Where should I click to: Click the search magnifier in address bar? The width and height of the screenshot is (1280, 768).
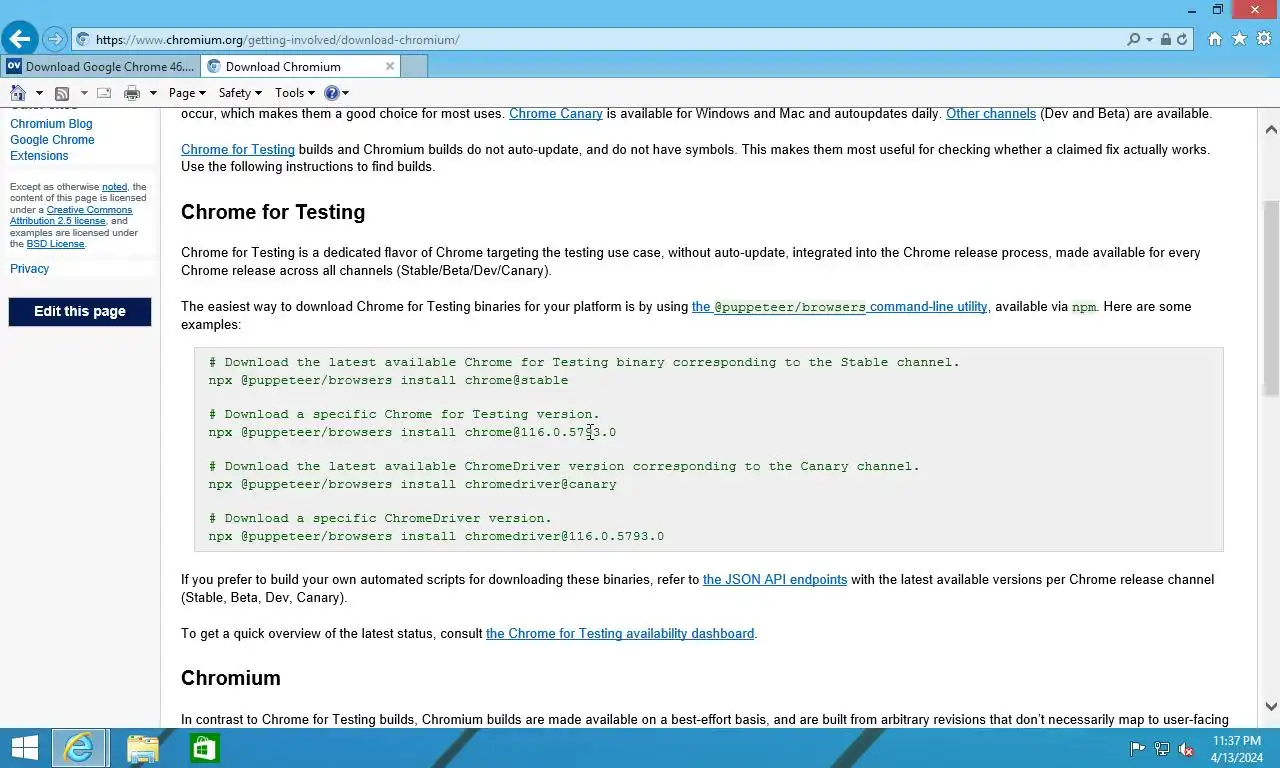(x=1133, y=40)
